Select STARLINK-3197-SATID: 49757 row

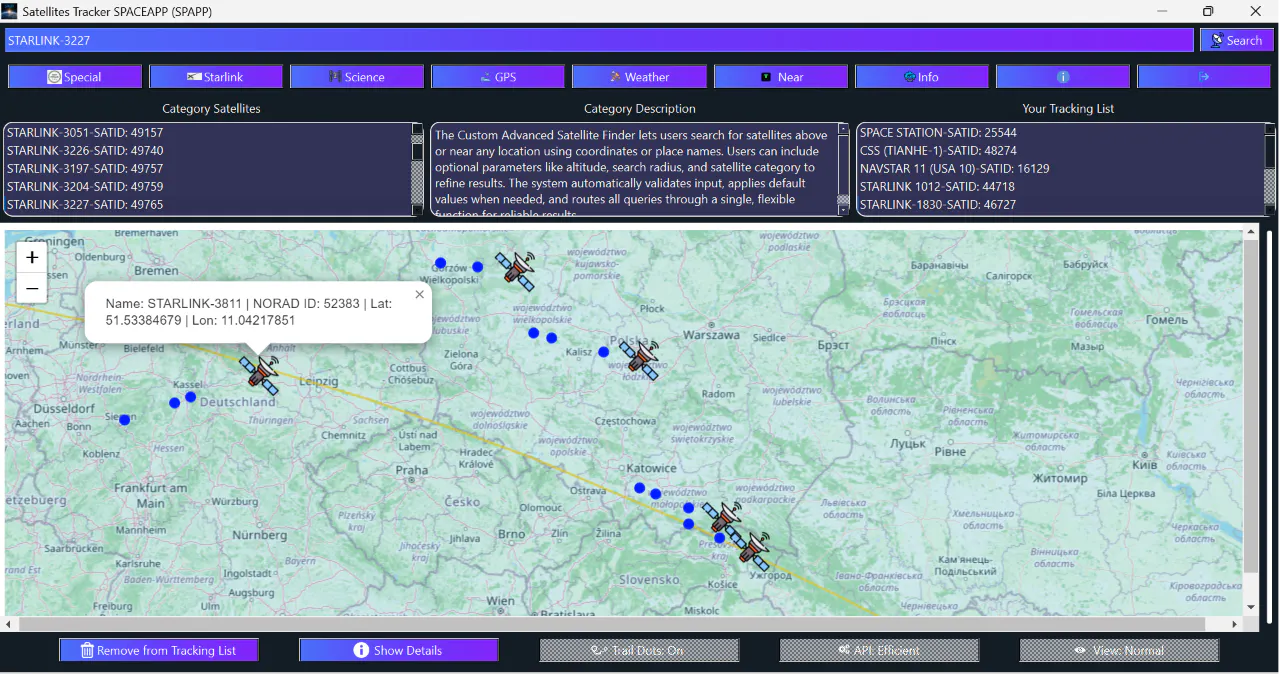pyautogui.click(x=207, y=169)
